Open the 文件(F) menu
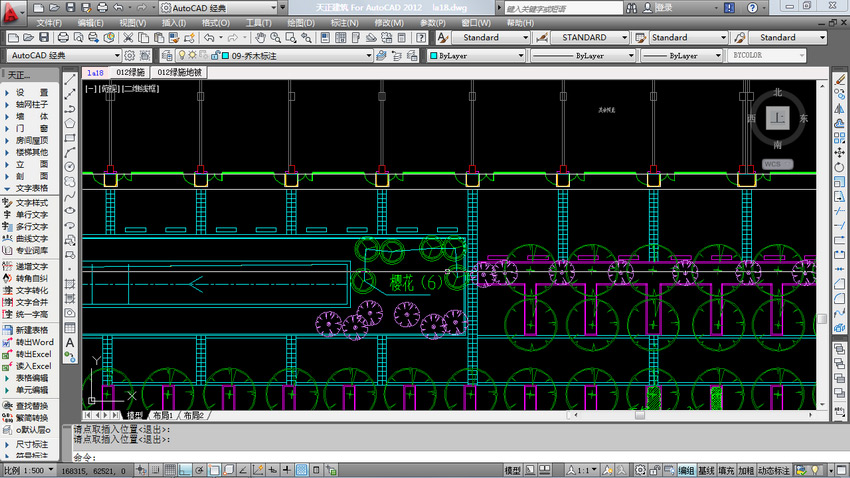 tap(49, 23)
